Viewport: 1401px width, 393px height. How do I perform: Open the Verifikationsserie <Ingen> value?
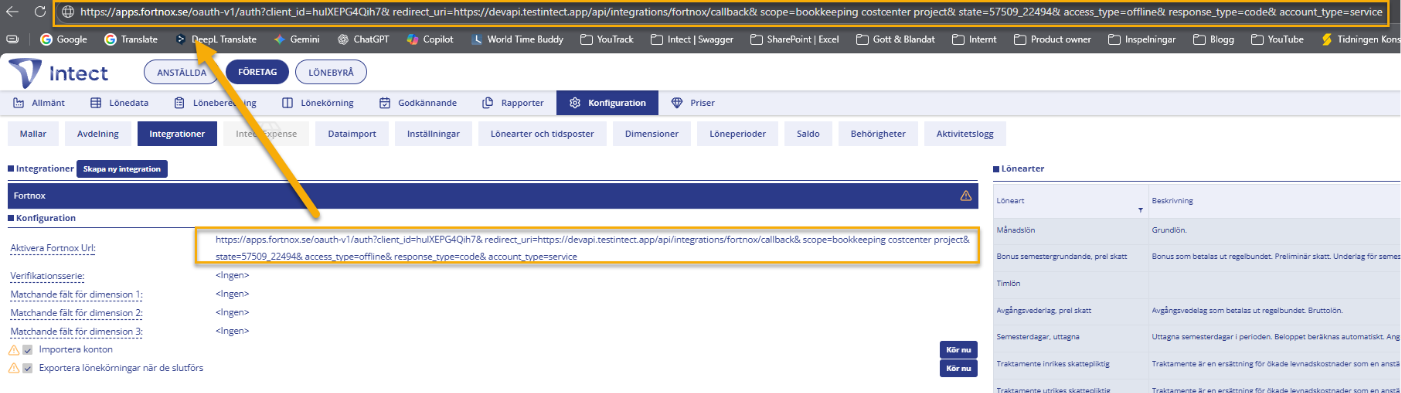(x=232, y=275)
